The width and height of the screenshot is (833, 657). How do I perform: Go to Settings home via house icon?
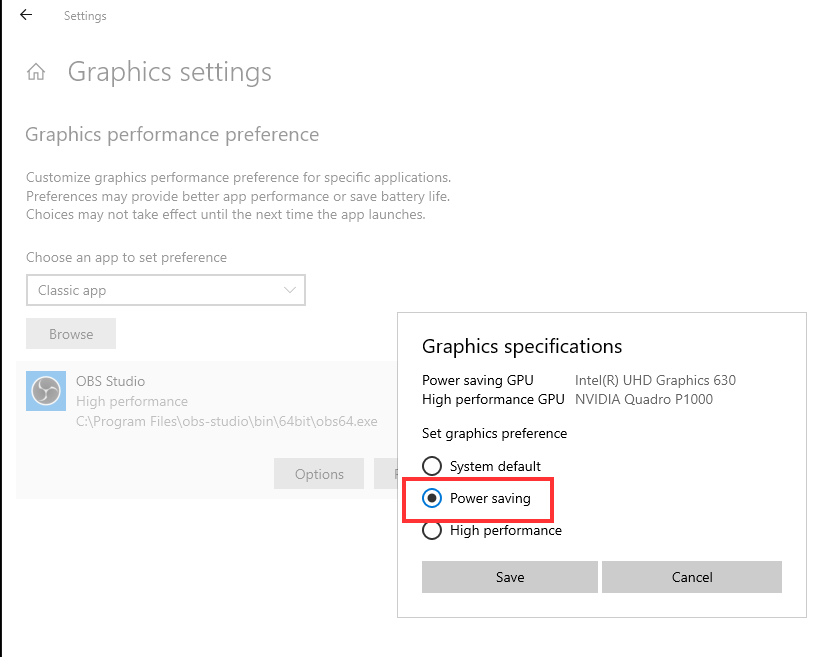point(36,72)
